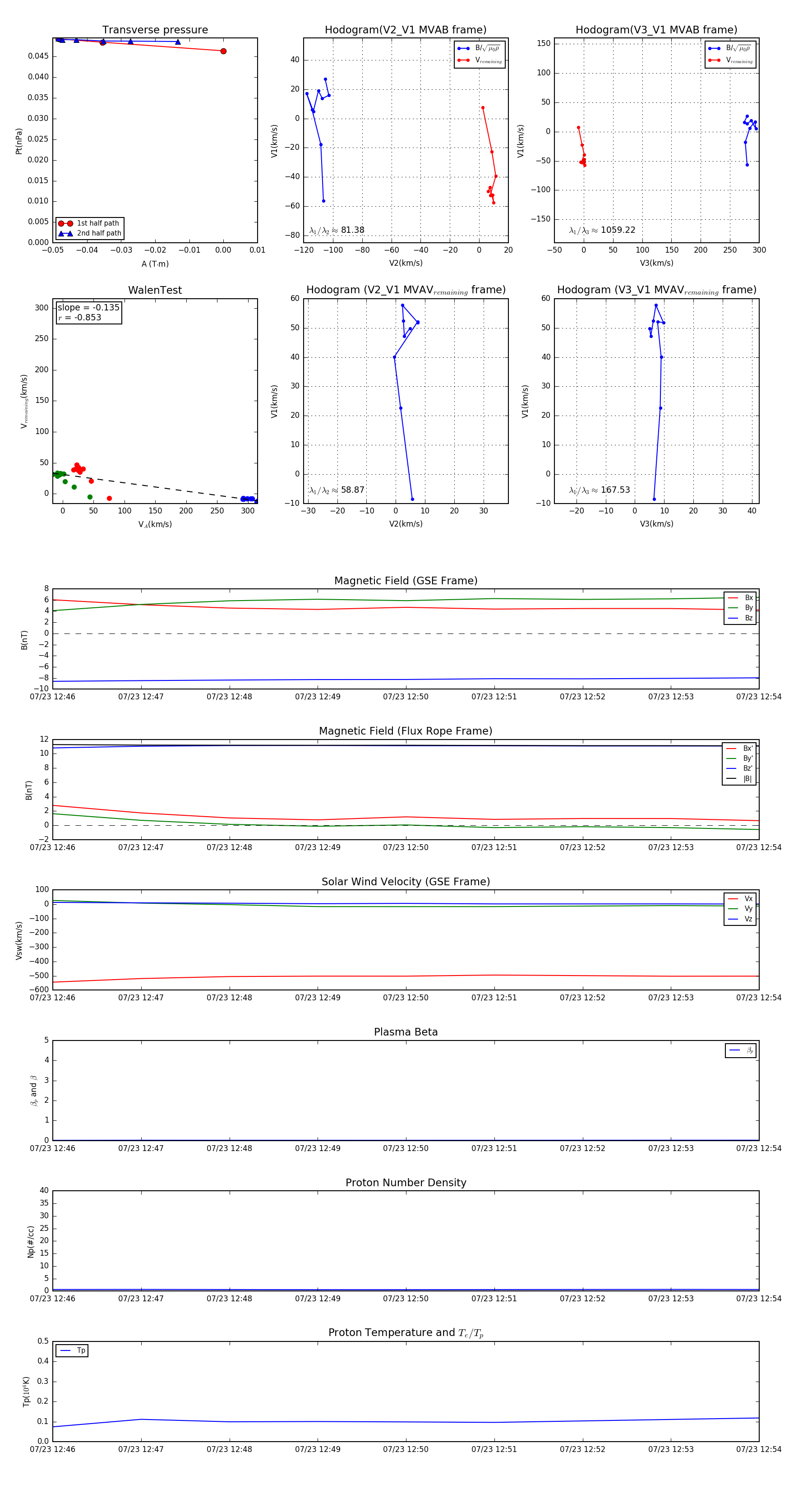Click the 'Solar Wind Velocity (GSE Frame)' title
The height and width of the screenshot is (1489, 812).
click(406, 882)
